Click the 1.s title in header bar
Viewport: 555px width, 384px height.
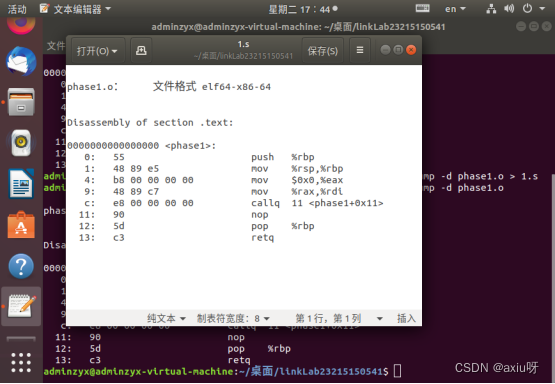point(243,44)
